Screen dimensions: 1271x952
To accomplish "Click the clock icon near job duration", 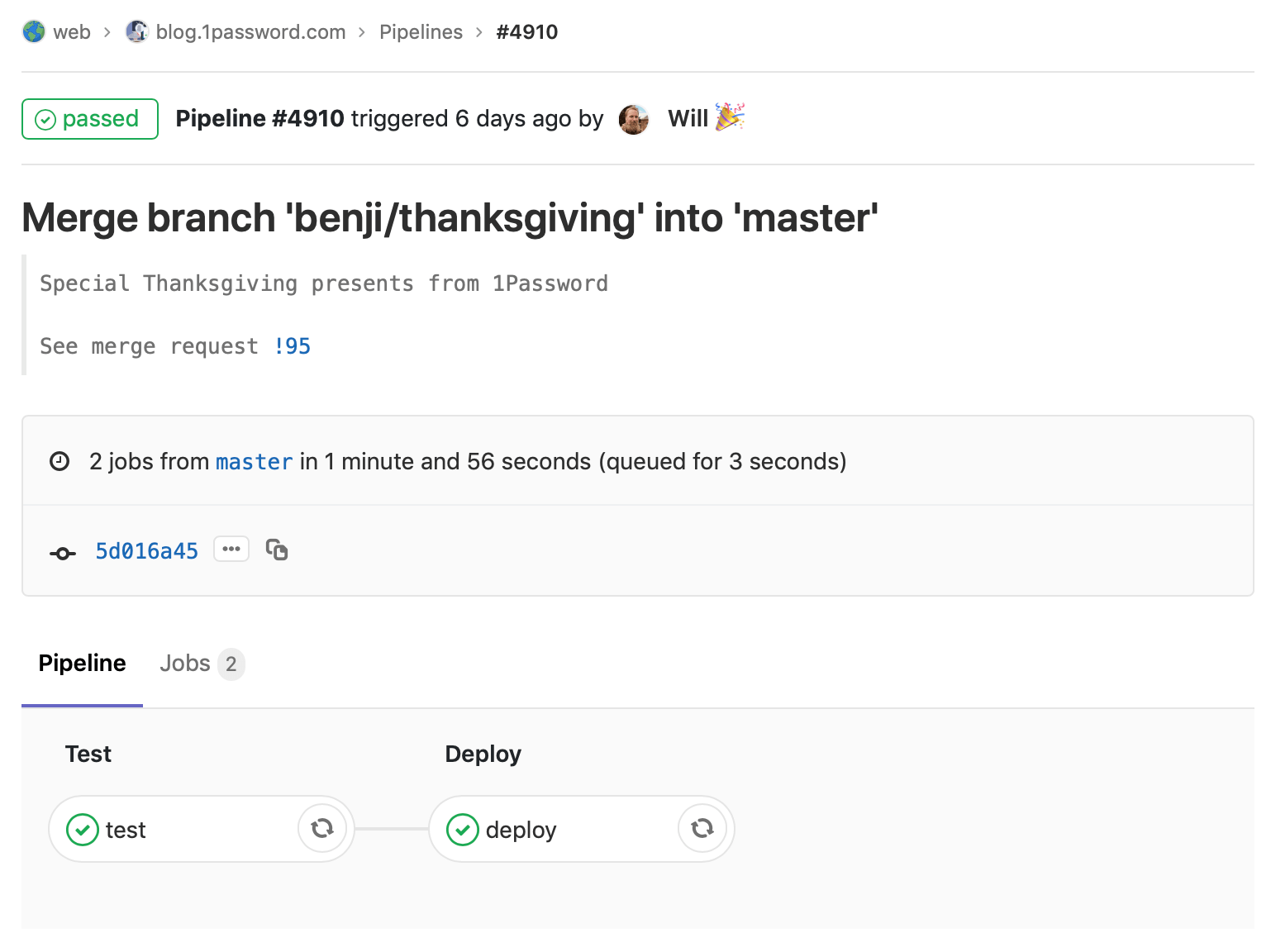I will tap(59, 461).
